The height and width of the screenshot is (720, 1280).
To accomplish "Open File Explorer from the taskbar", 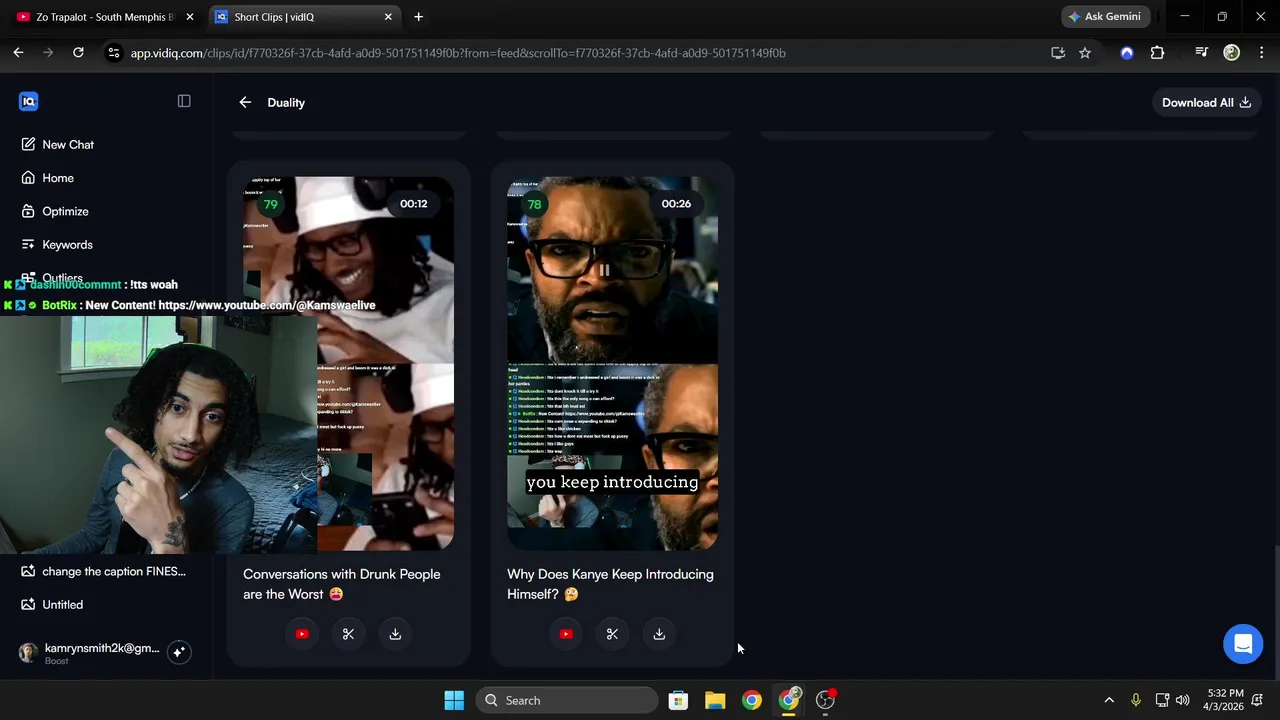I will 715,700.
